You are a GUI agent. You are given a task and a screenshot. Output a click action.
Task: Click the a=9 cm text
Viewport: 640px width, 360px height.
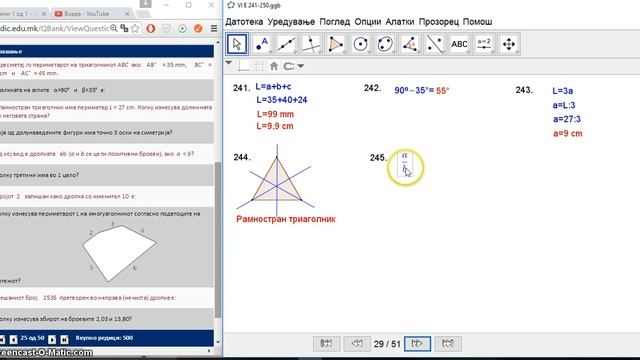coord(567,133)
